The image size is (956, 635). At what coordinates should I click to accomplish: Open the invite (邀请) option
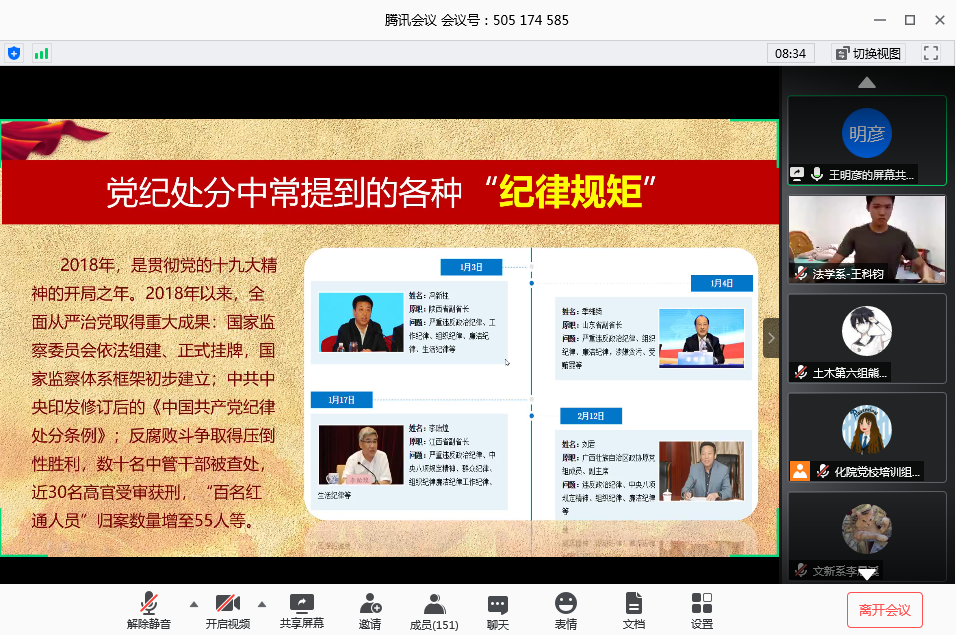pyautogui.click(x=370, y=610)
